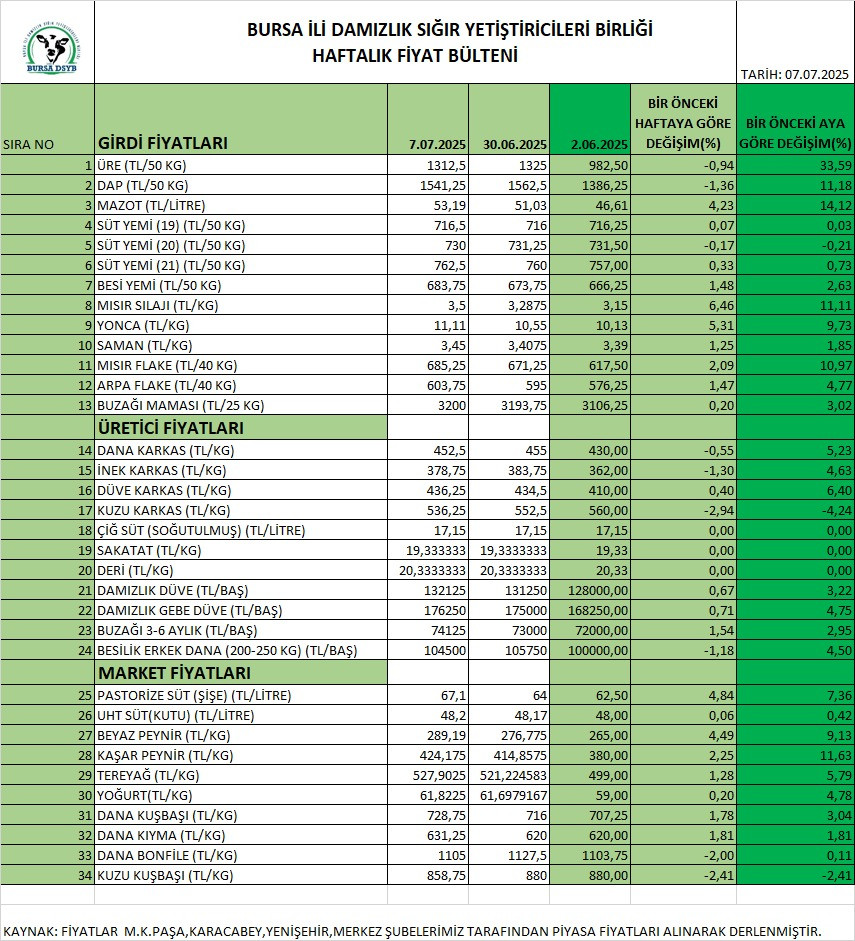Click the BİR ÖNCEKİ AYA GÖRE DEĞİŞİM header
Image resolution: width=855 pixels, height=941 pixels.
(x=795, y=131)
